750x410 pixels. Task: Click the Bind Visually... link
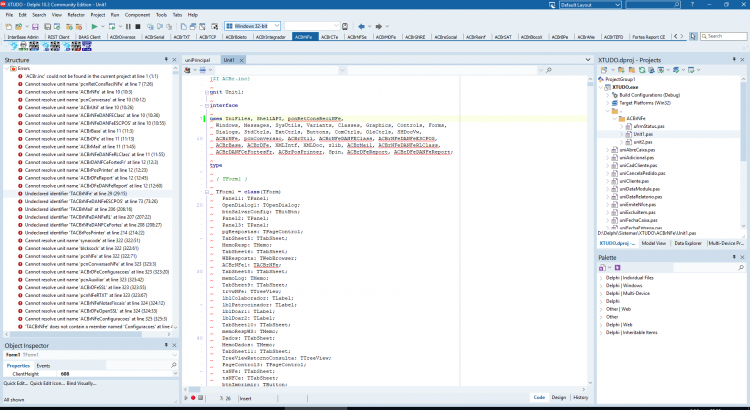(81, 383)
